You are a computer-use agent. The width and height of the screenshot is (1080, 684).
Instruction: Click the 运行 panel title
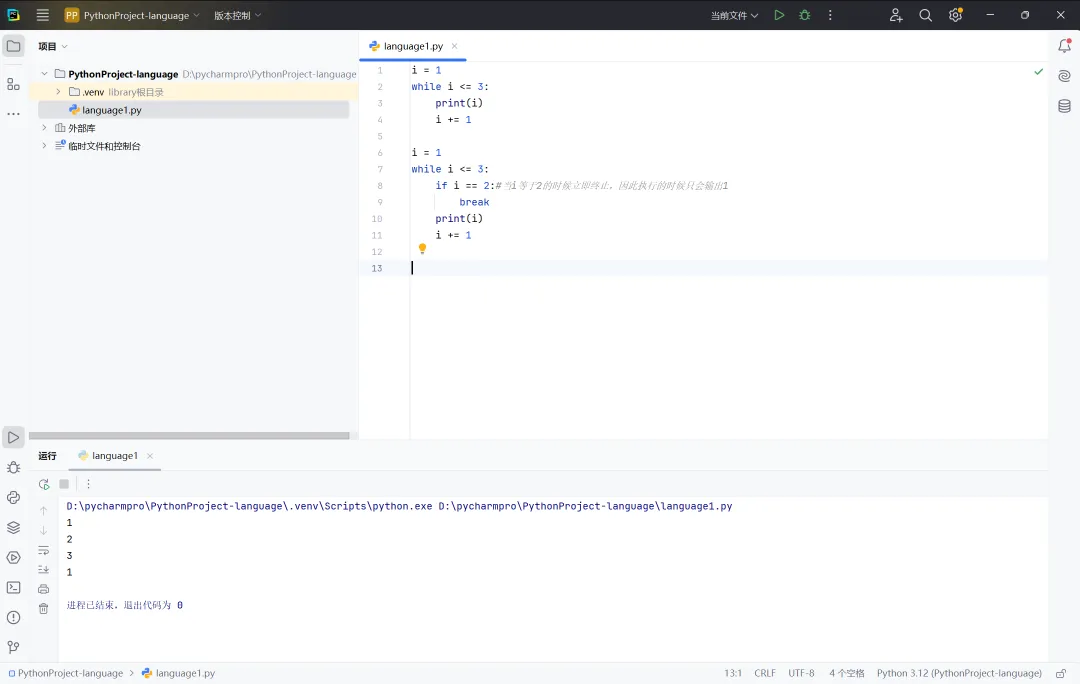coord(48,455)
